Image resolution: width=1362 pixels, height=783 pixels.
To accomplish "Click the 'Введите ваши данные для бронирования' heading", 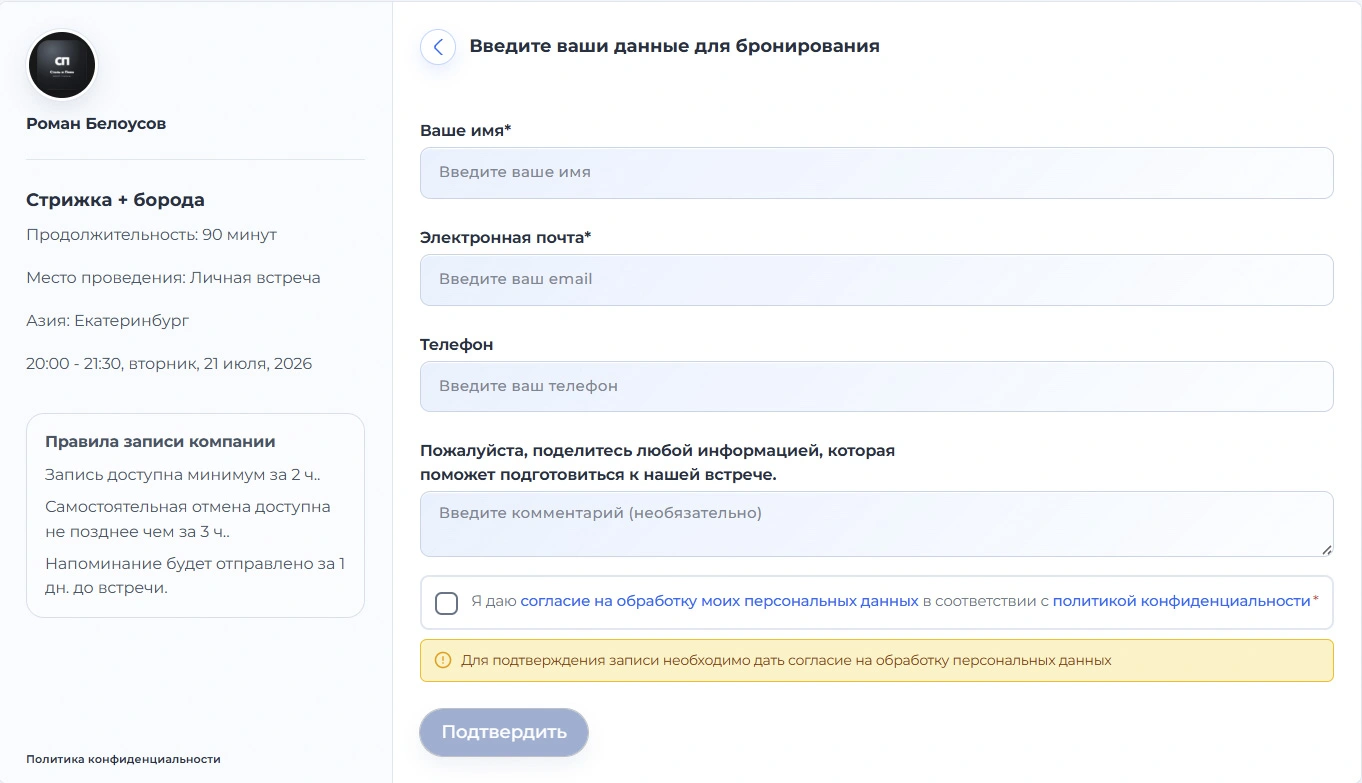I will pyautogui.click(x=675, y=46).
